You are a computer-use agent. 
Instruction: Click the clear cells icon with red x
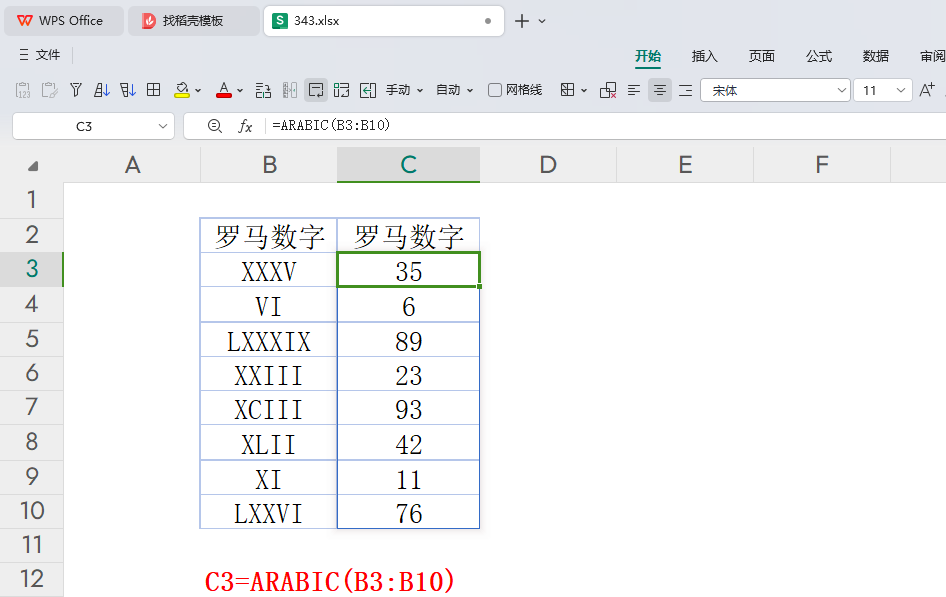(x=608, y=90)
